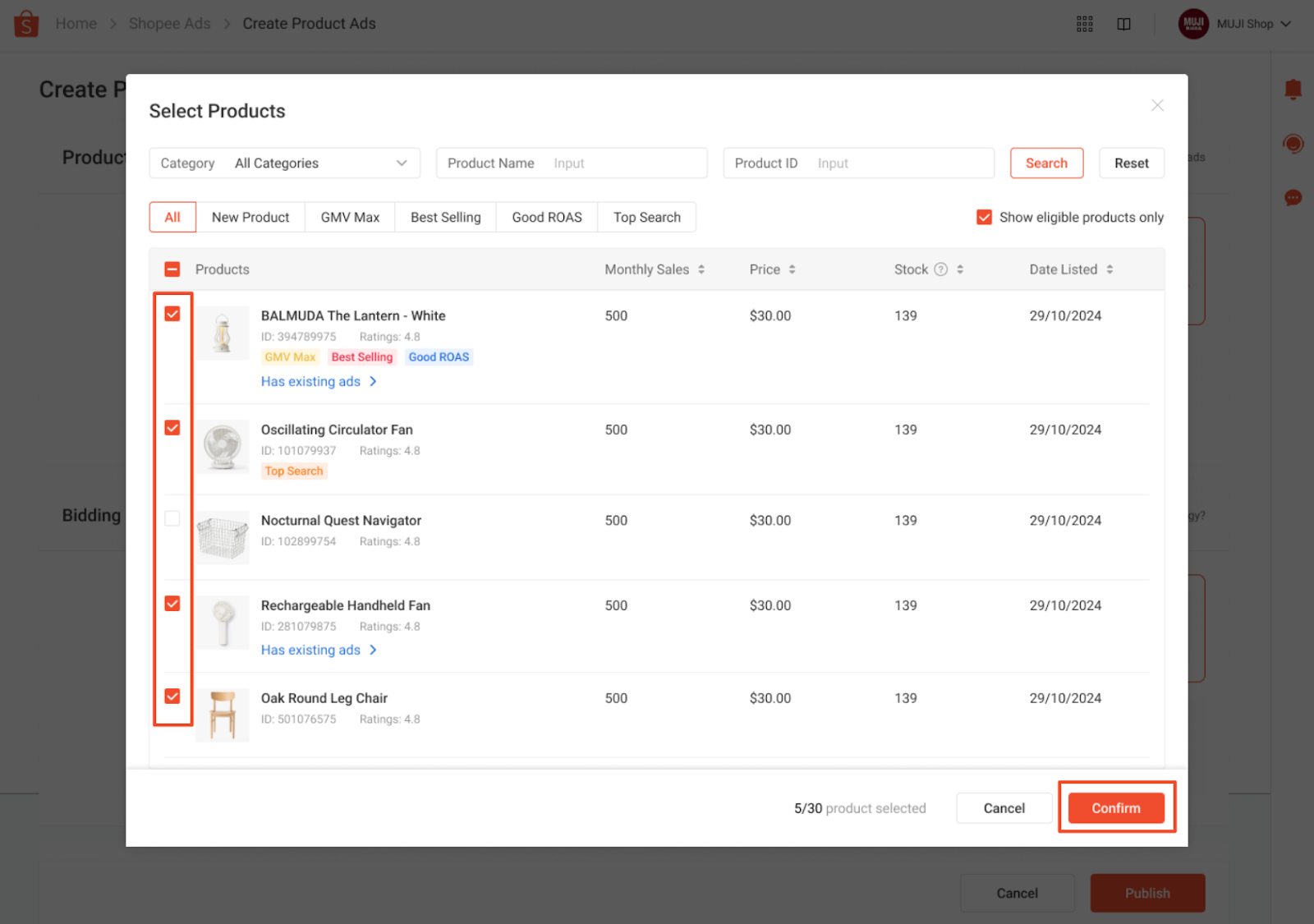The width and height of the screenshot is (1314, 924).
Task: Click the Product Name input field
Action: pyautogui.click(x=624, y=163)
